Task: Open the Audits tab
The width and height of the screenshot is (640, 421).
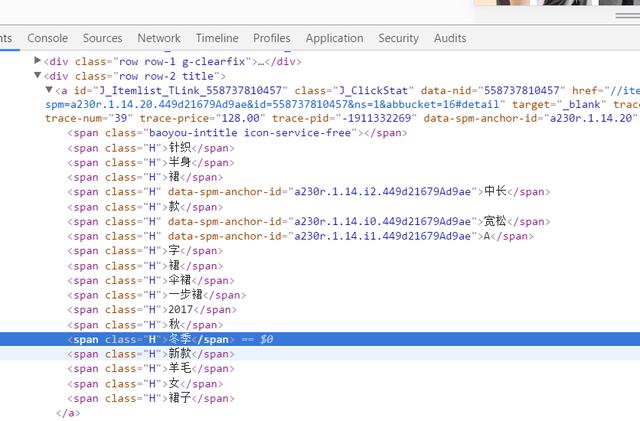Action: 450,38
